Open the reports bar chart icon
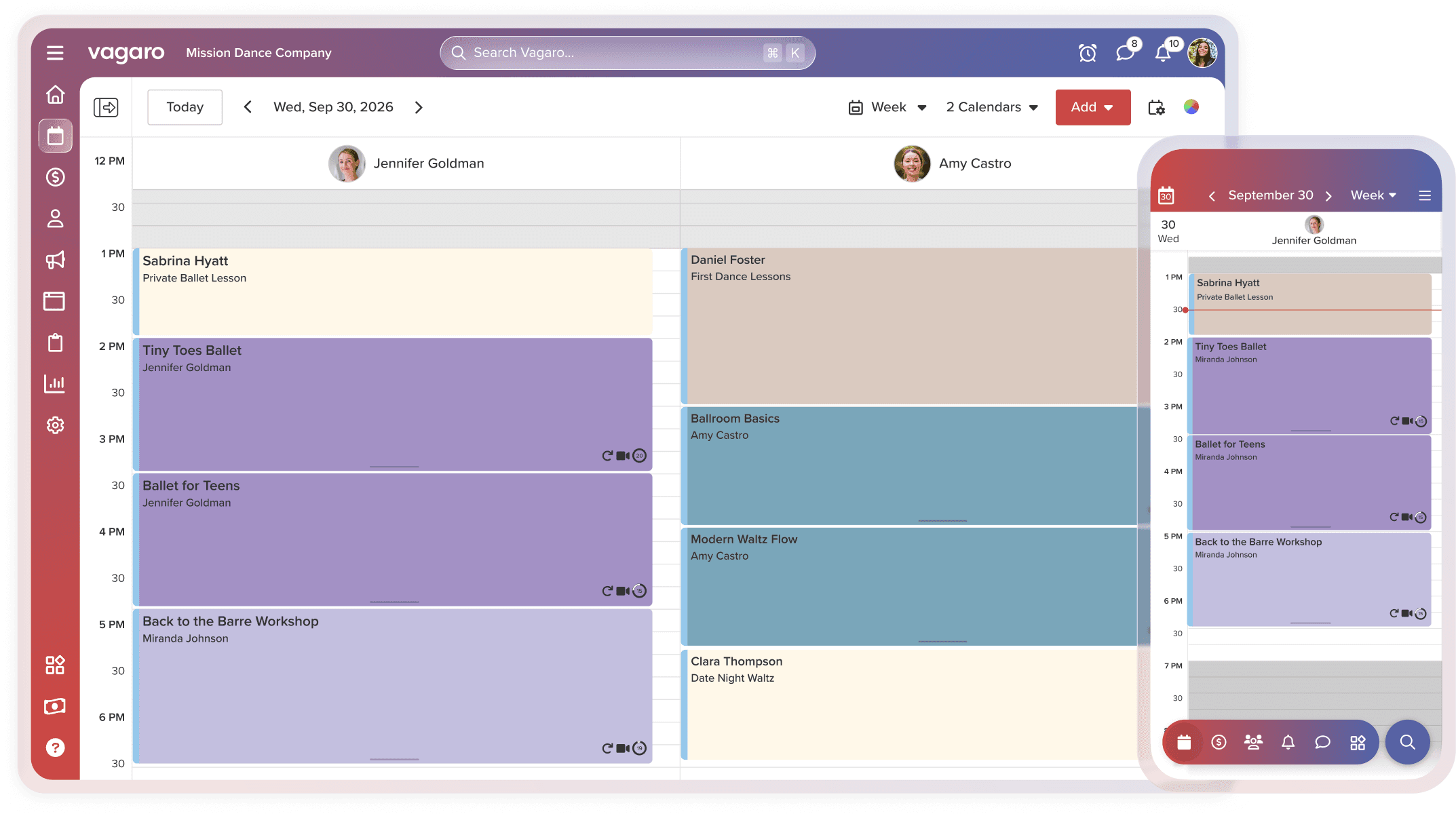The height and width of the screenshot is (814, 1456). [x=55, y=383]
